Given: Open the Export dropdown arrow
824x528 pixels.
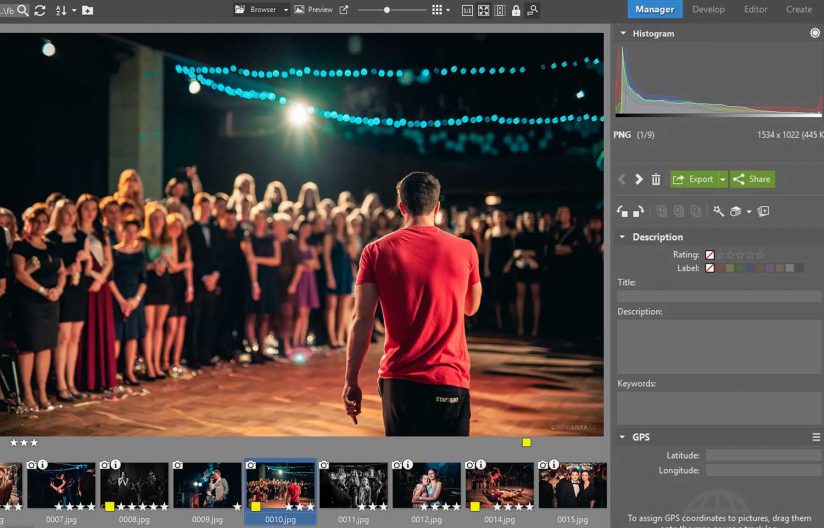Looking at the screenshot, I should click(x=722, y=179).
